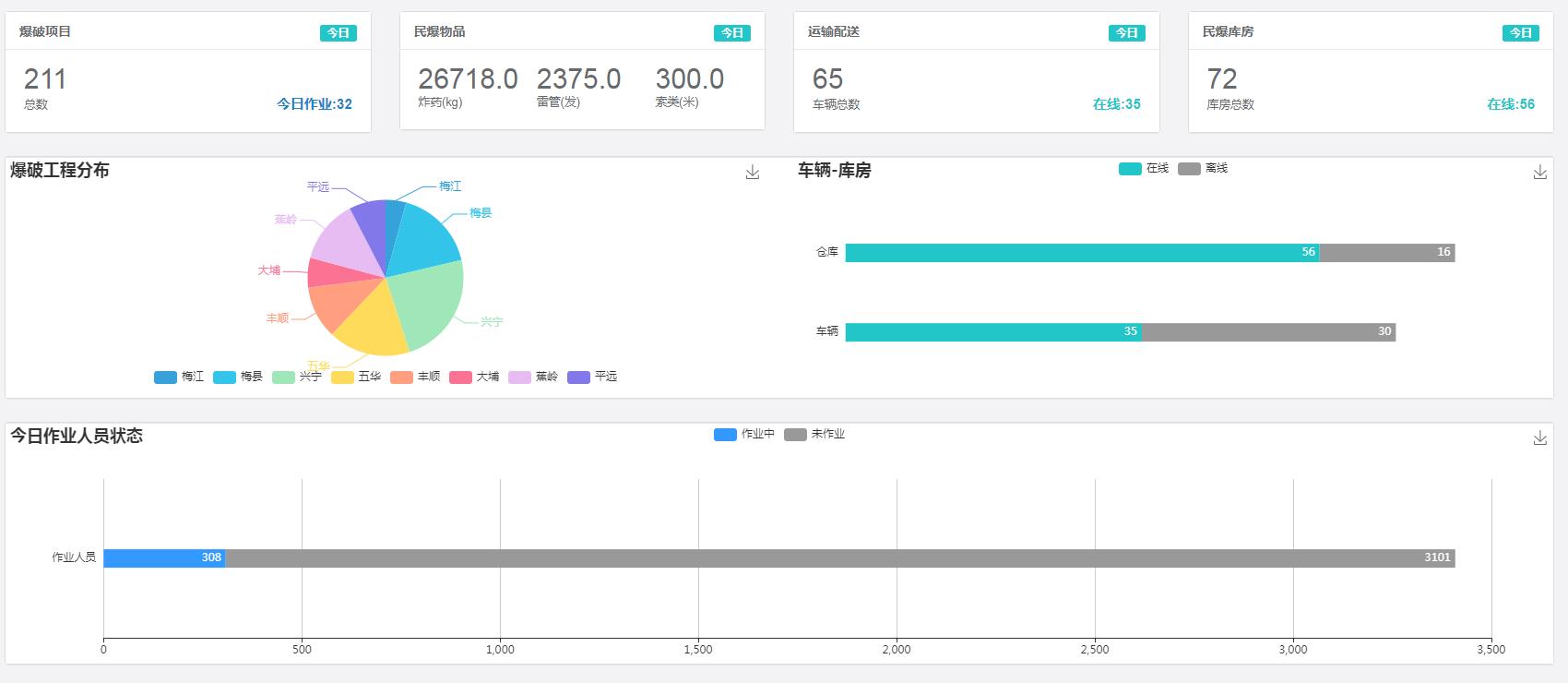
Task: Toggle the 在线 legend in 车辆-库房 chart
Action: (1144, 168)
